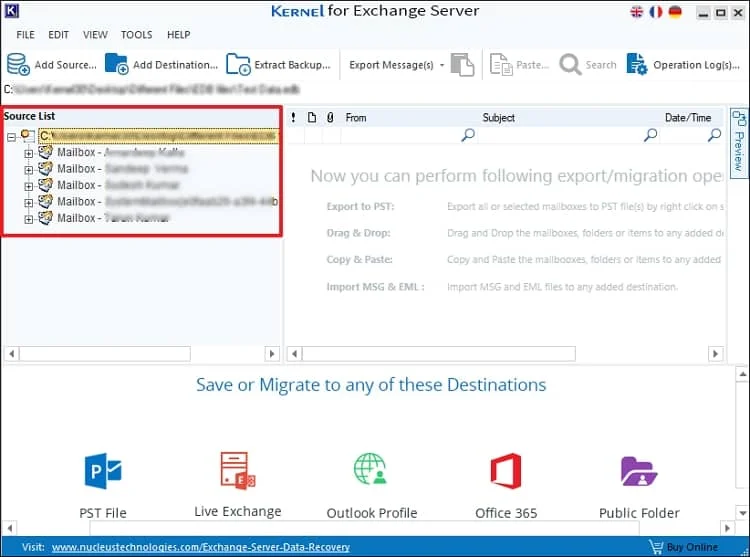
Task: Open Operation Logs icon
Action: coord(637,64)
